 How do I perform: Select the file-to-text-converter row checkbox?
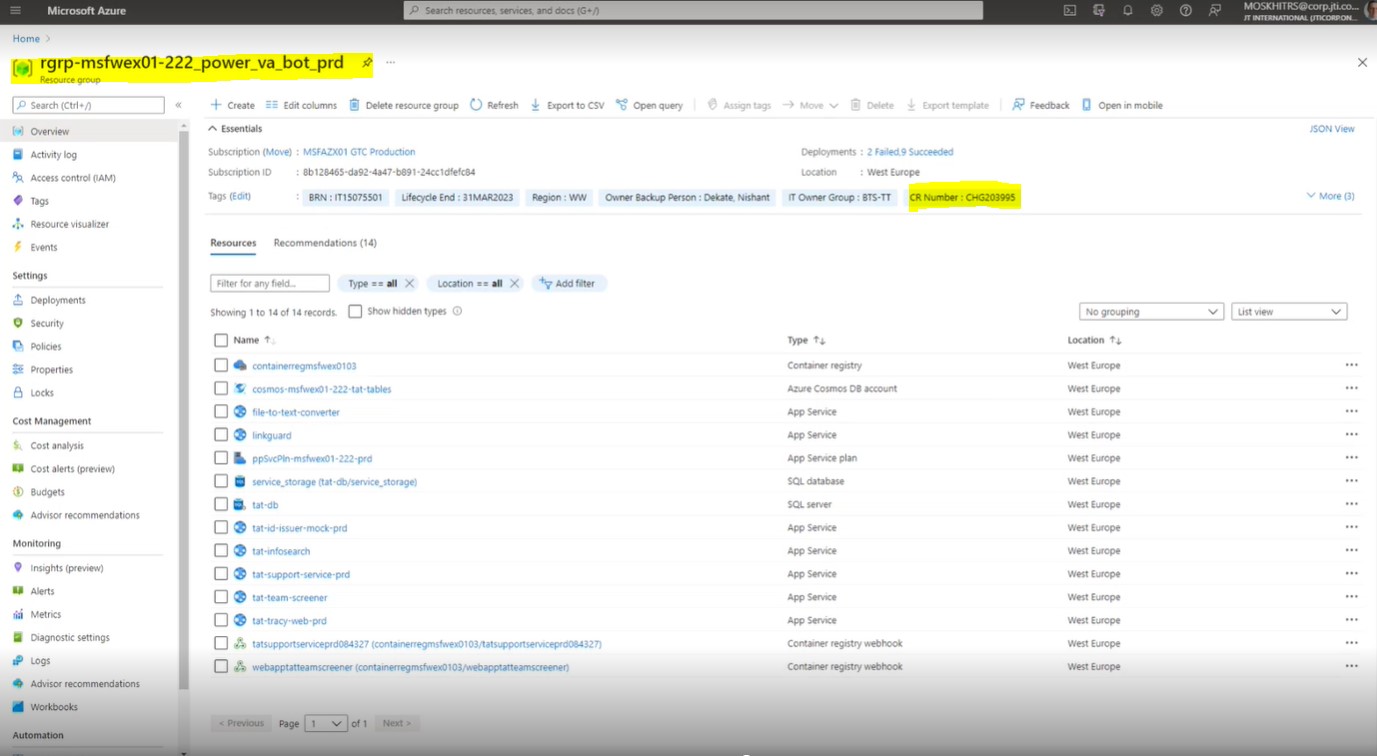click(221, 412)
